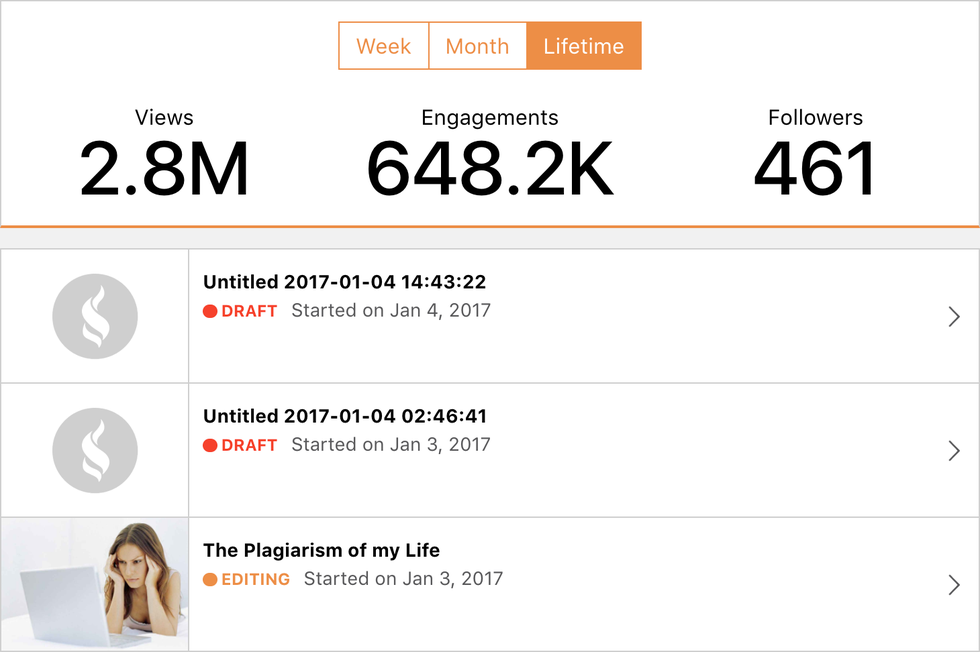Open the woman with laptop thumbnail
The height and width of the screenshot is (652, 980).
(95, 584)
